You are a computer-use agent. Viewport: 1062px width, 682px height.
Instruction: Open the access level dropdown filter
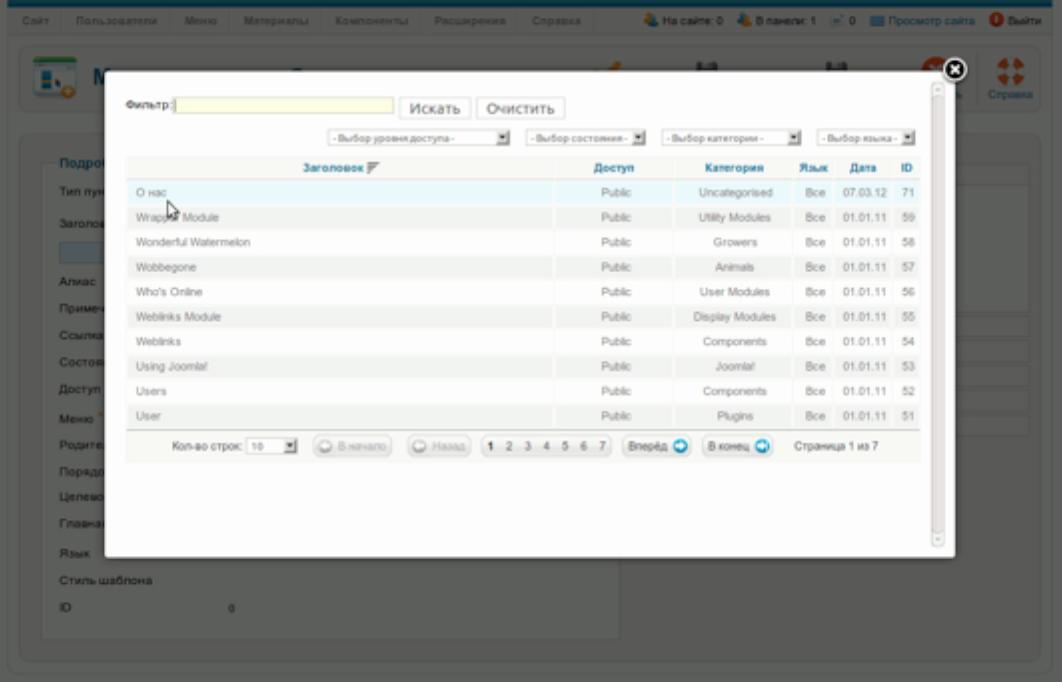[420, 138]
